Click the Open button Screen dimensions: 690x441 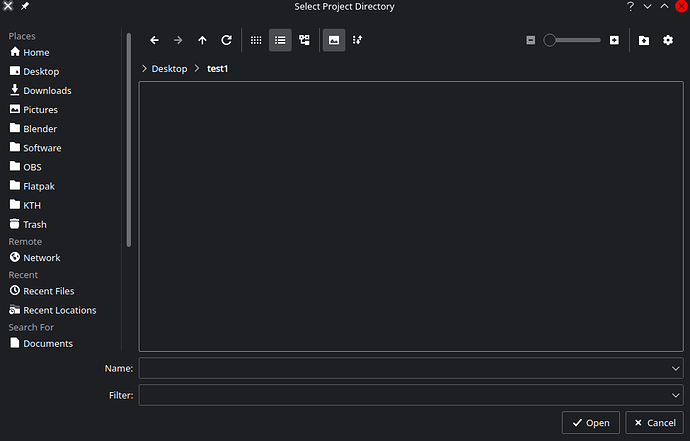(590, 423)
